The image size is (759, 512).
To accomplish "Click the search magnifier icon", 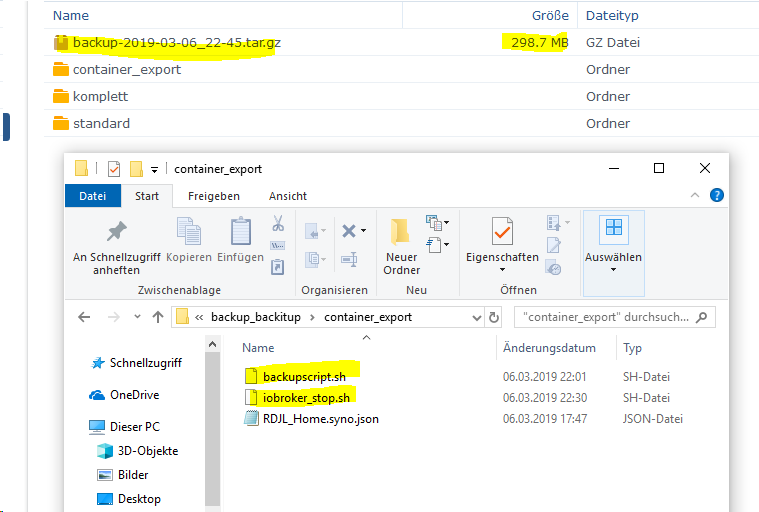I will pyautogui.click(x=701, y=317).
